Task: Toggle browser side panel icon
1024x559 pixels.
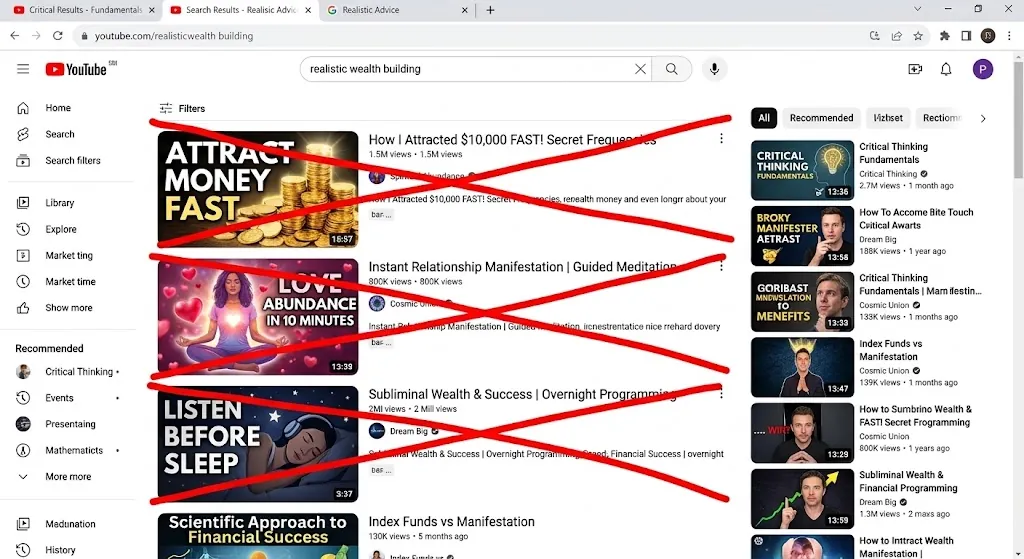Action: [966, 36]
